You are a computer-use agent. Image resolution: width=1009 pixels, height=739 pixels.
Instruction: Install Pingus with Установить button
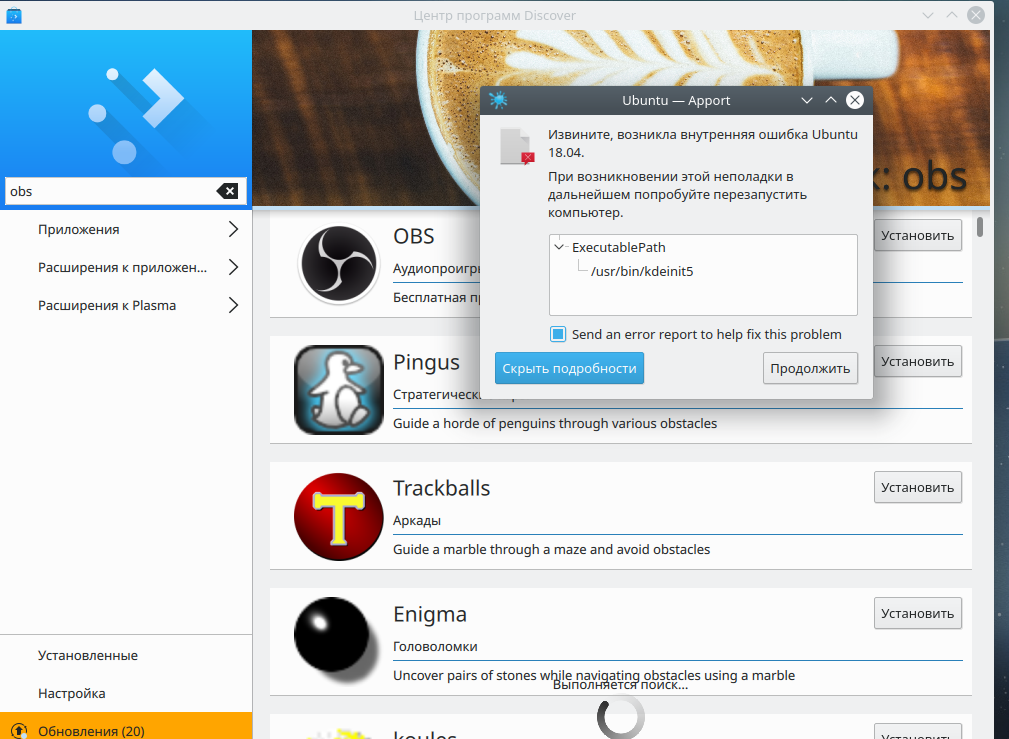pos(918,362)
